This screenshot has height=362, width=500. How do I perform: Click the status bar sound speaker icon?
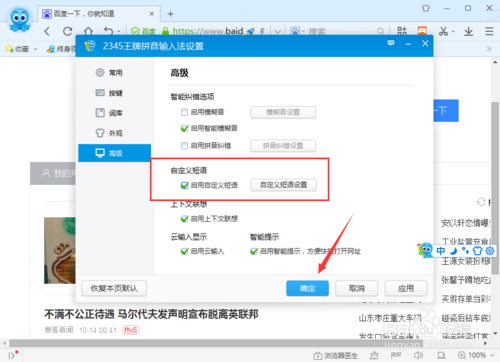[418, 355]
